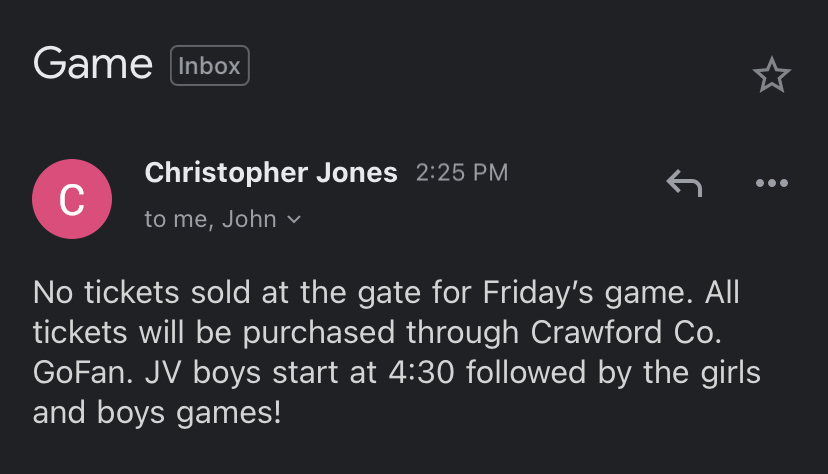
Task: Click 'No tickets' at message start
Action: pos(106,292)
